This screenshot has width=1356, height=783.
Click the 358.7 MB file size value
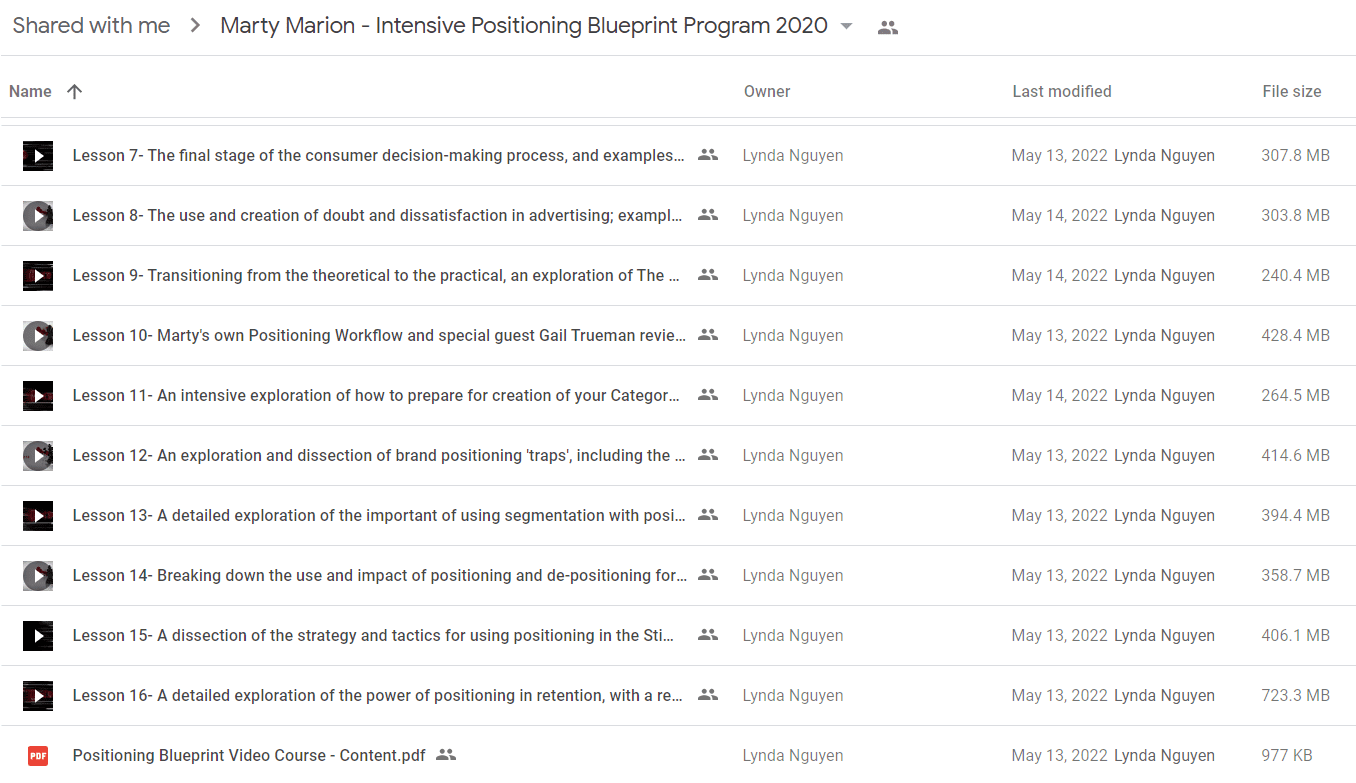tap(1295, 575)
